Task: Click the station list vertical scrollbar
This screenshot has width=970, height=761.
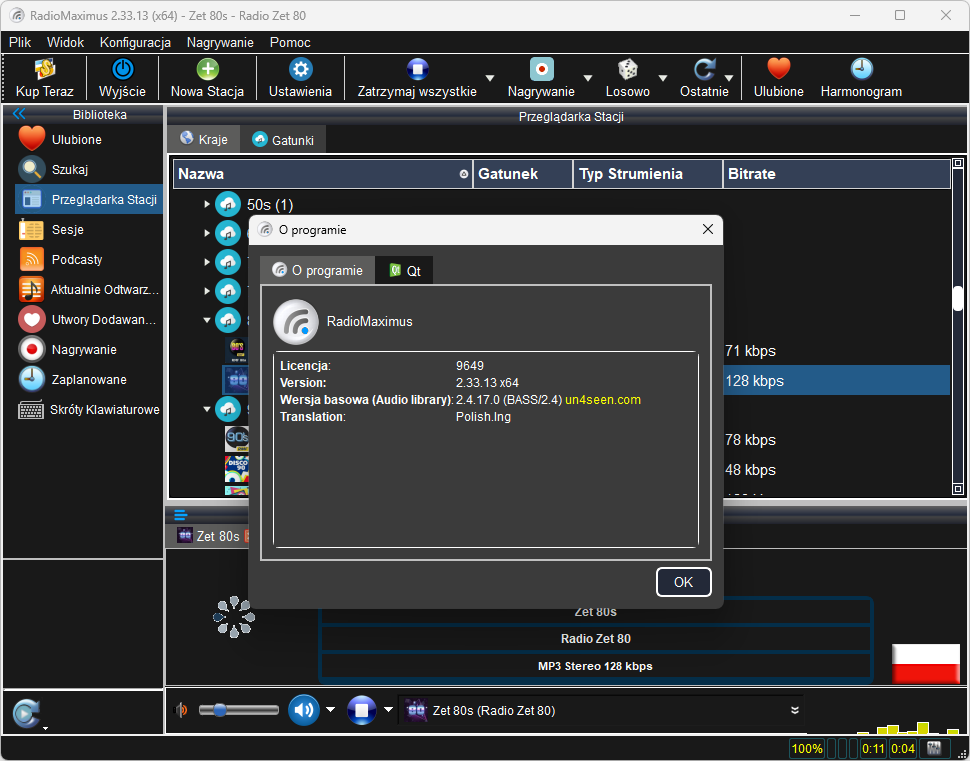Action: coord(958,327)
